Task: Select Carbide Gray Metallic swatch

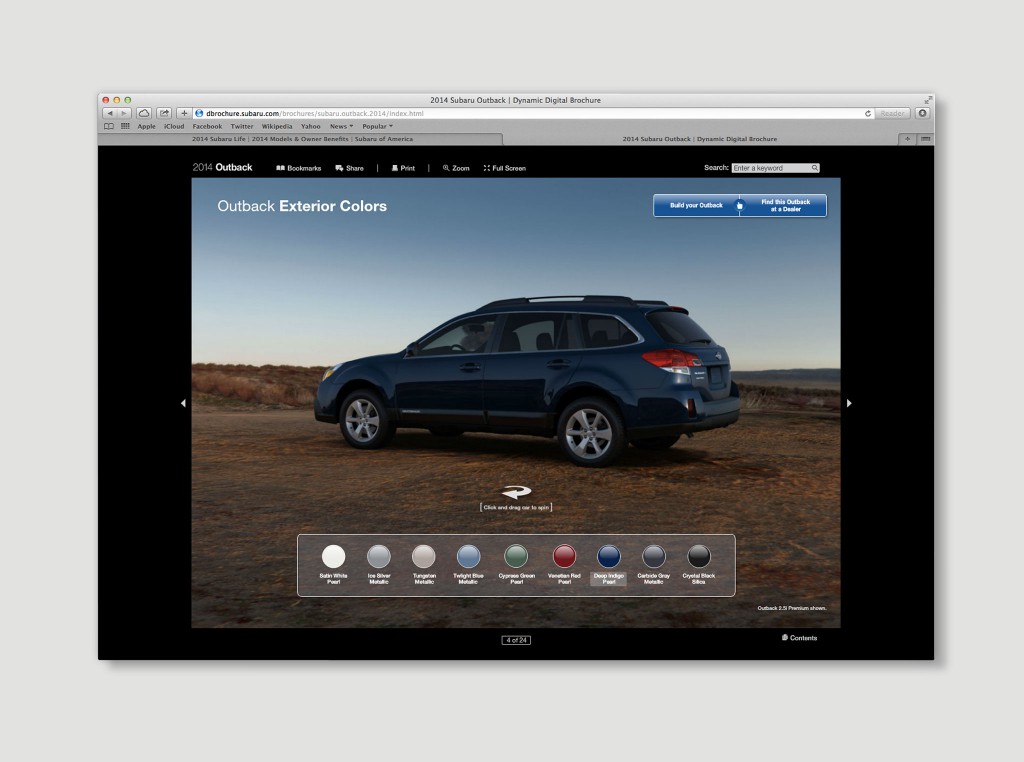Action: [x=654, y=557]
